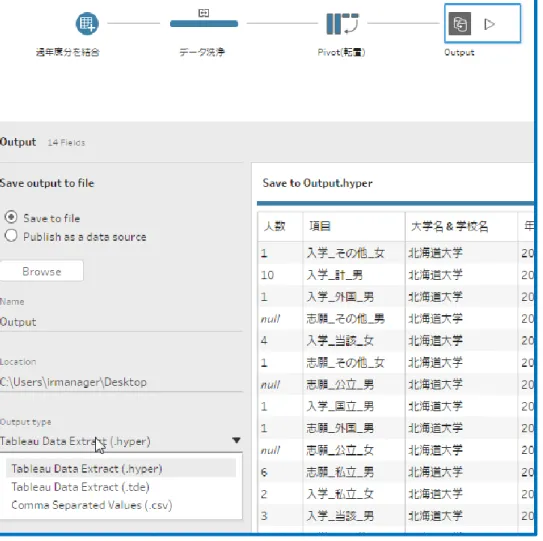Choose the Save to file option

click(x=11, y=217)
